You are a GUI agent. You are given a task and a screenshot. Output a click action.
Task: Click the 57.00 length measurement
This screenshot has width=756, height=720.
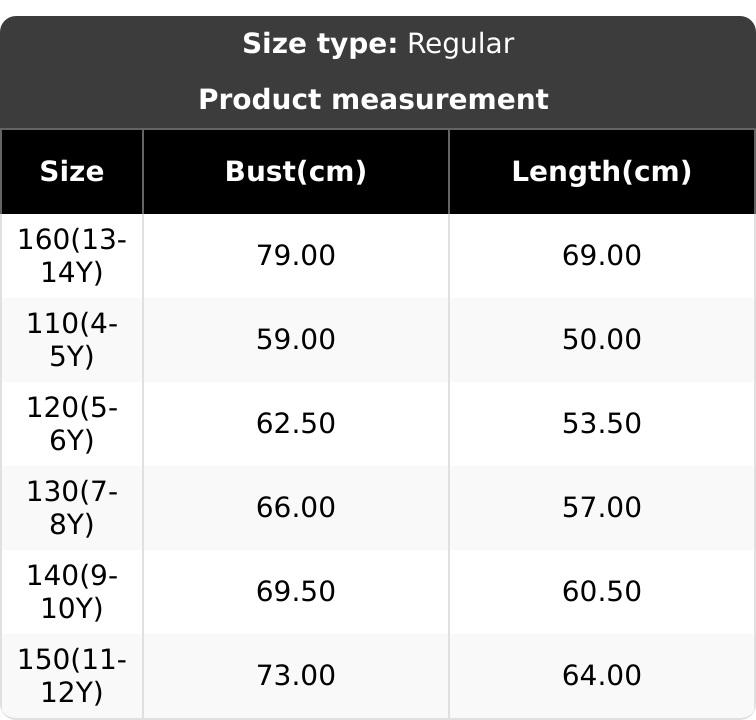pyautogui.click(x=601, y=508)
